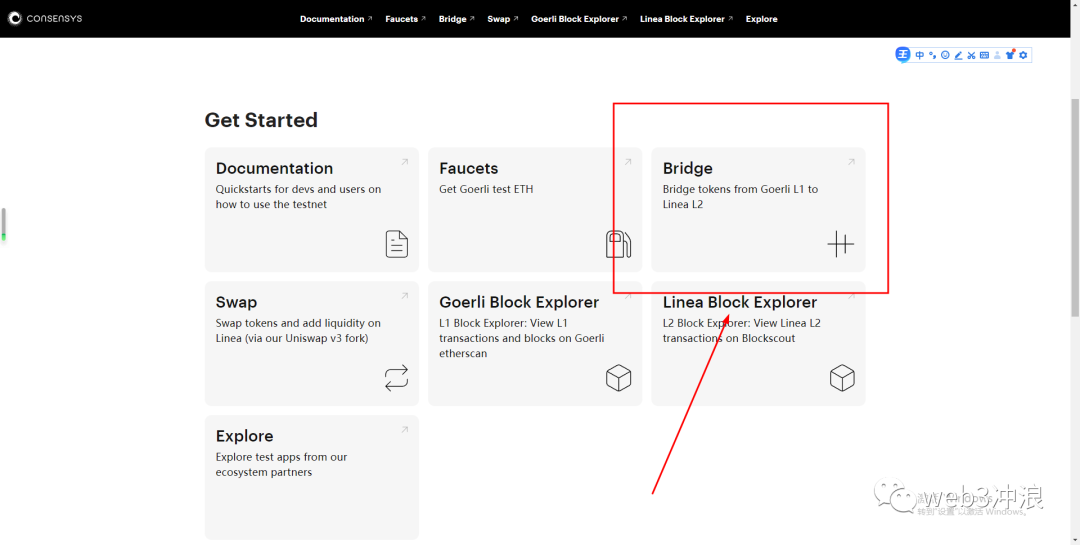Image resolution: width=1080 pixels, height=545 pixels.
Task: Open emoji panel in IME toolbar
Action: [x=945, y=55]
